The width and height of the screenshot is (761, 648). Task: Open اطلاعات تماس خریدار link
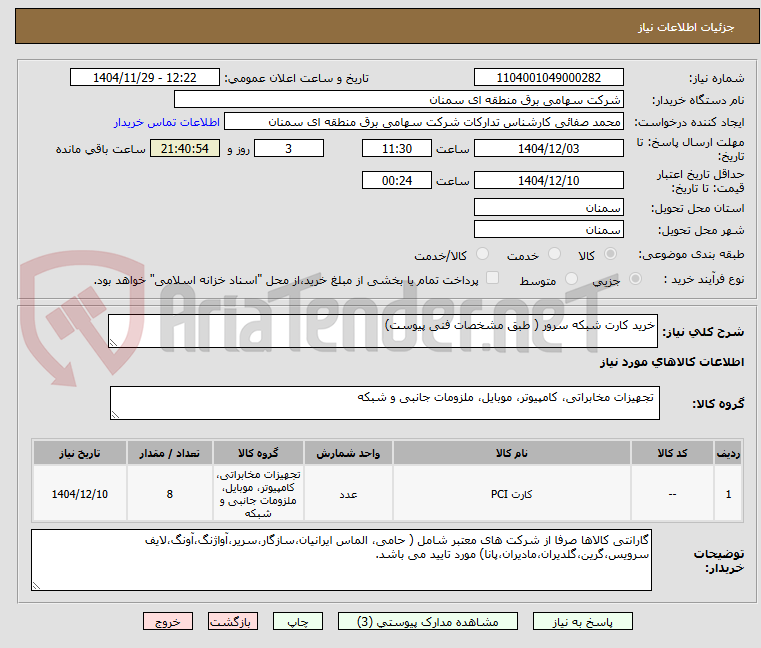coord(167,122)
